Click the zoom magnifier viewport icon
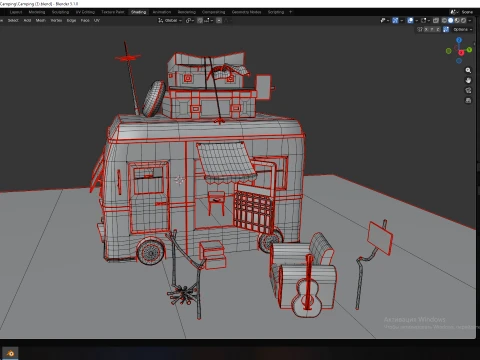 (468, 70)
